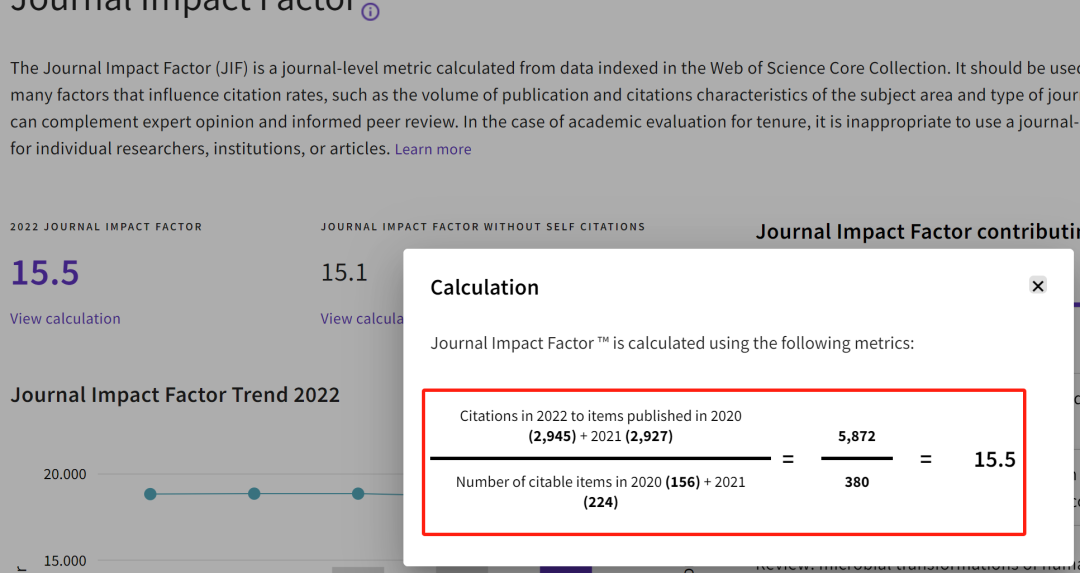Image resolution: width=1080 pixels, height=573 pixels.
Task: Select the 15.1 without self citations value
Action: coord(344,273)
